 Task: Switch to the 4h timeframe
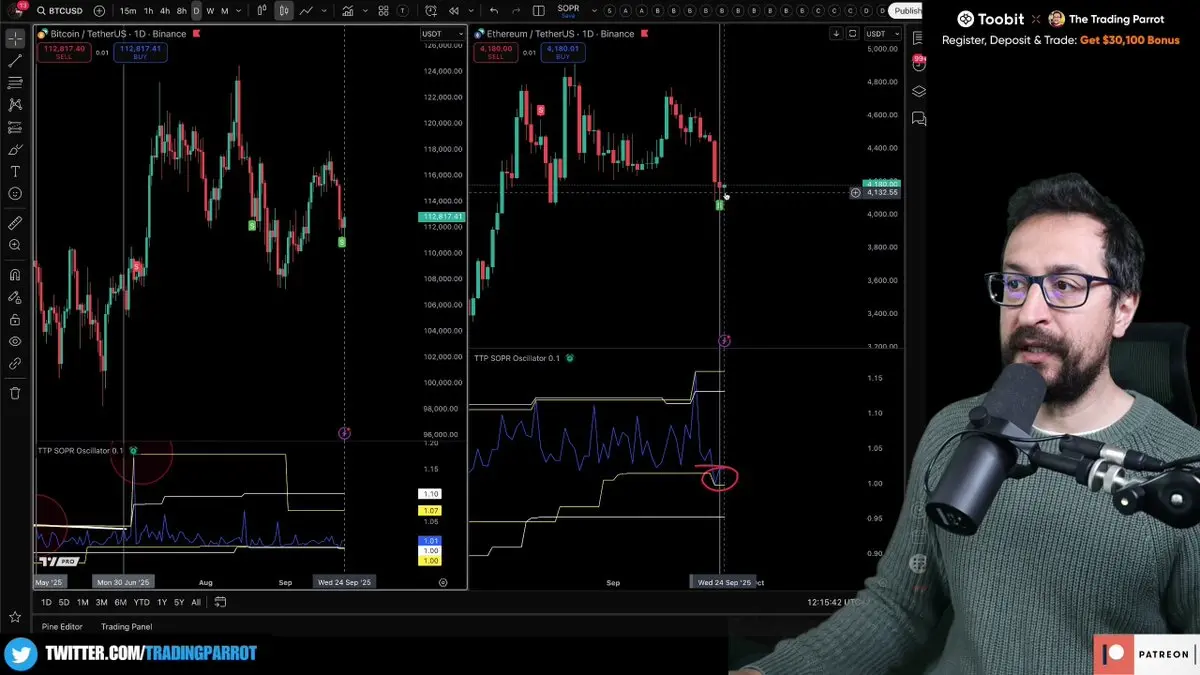(165, 11)
